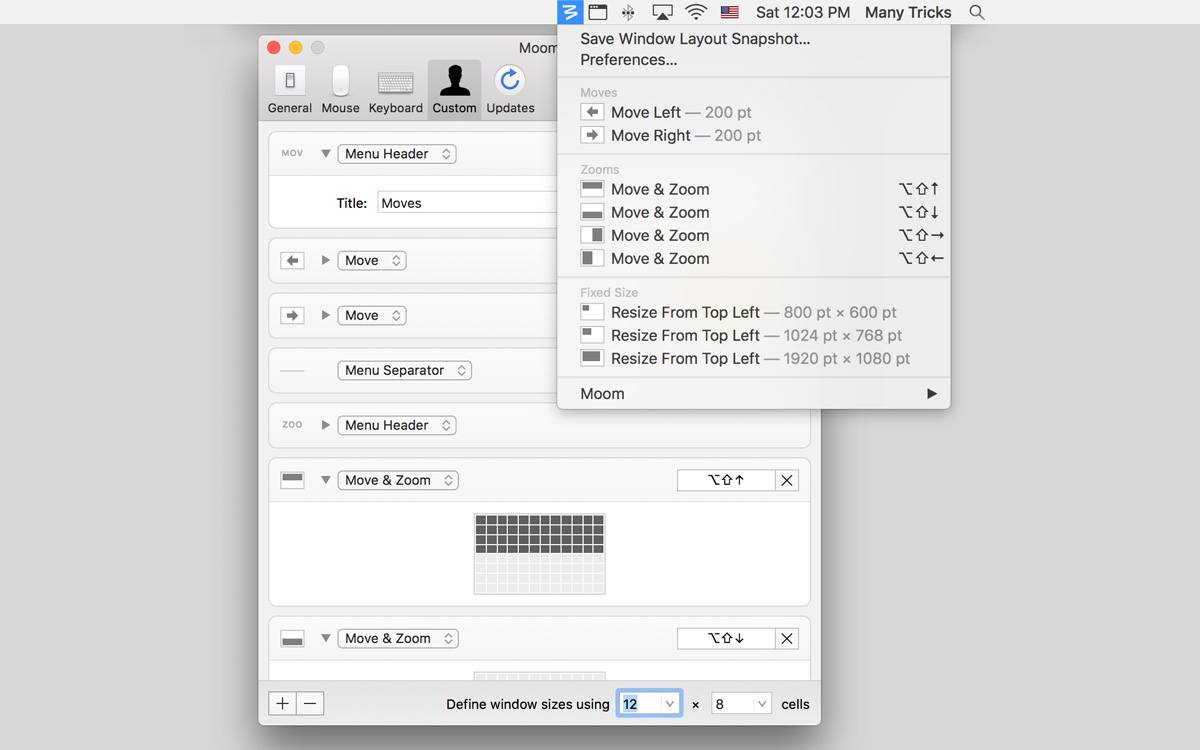Open the AirPlay display menu
Image resolution: width=1200 pixels, height=750 pixels.
pyautogui.click(x=662, y=12)
